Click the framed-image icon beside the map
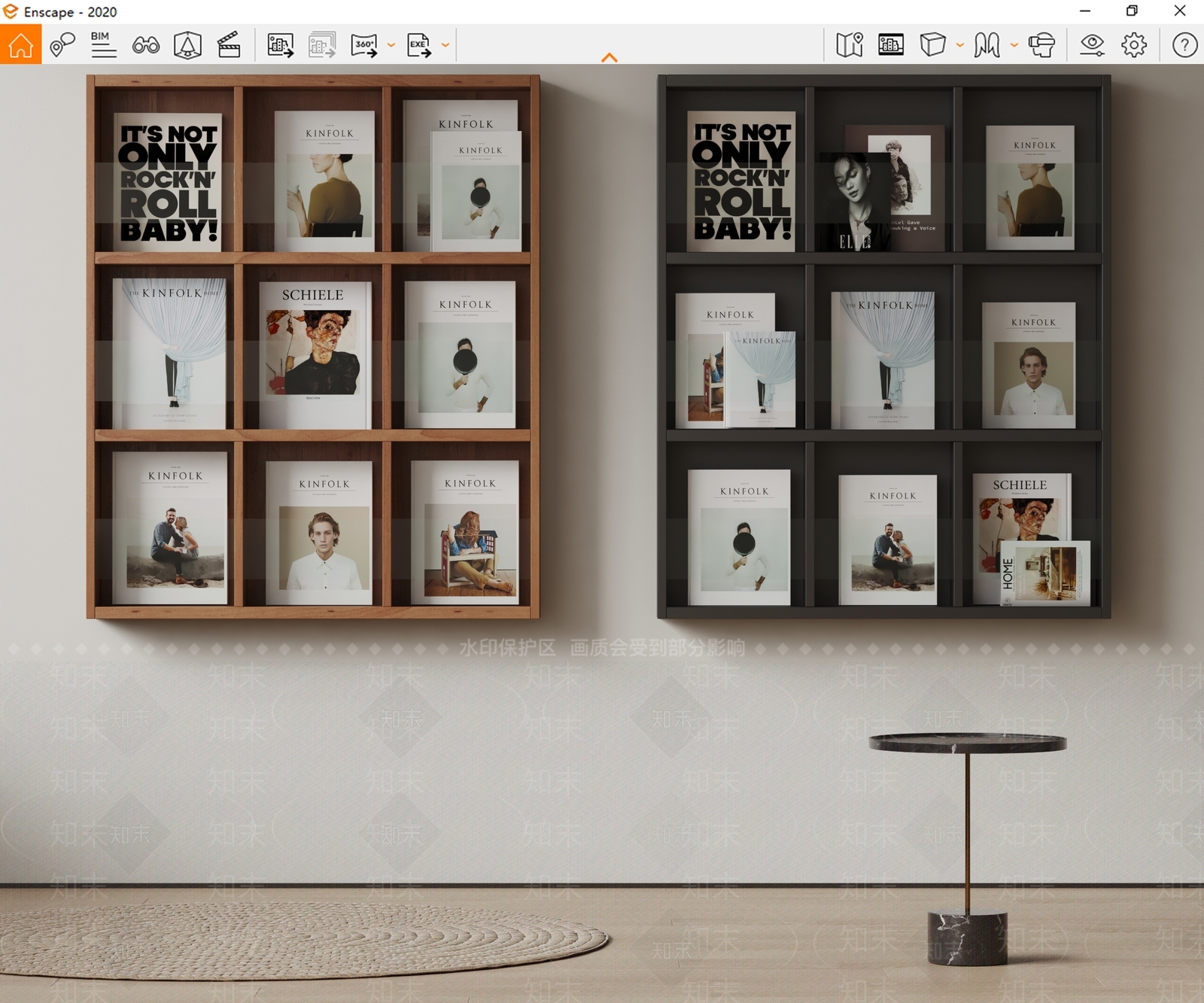The height and width of the screenshot is (1003, 1204). (891, 45)
